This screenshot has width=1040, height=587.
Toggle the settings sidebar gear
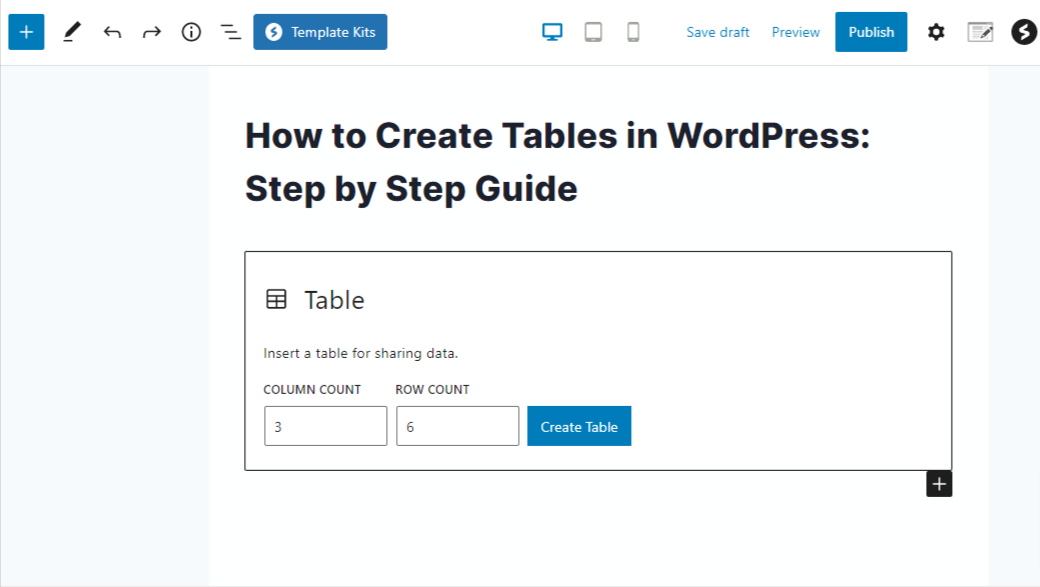pyautogui.click(x=936, y=32)
